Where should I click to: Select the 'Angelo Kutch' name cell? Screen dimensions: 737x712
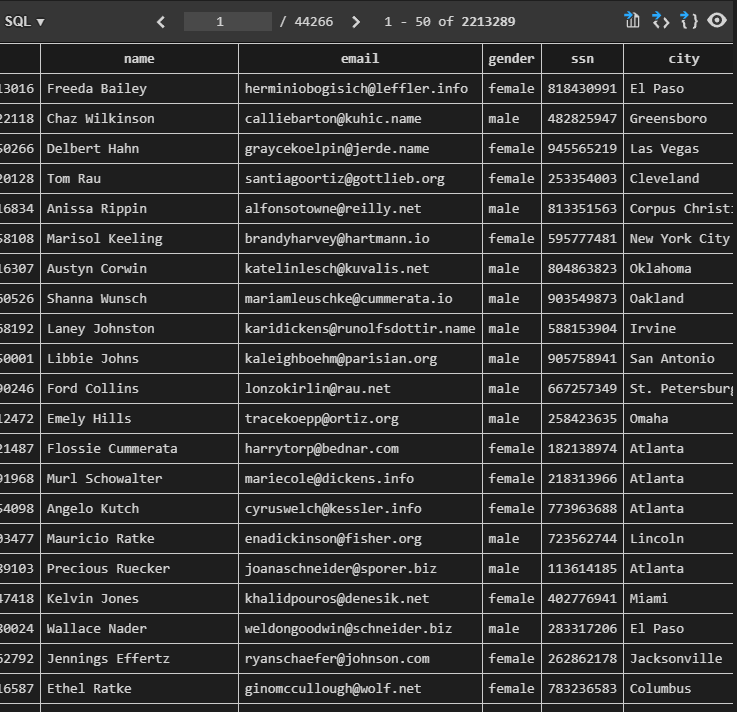click(139, 509)
